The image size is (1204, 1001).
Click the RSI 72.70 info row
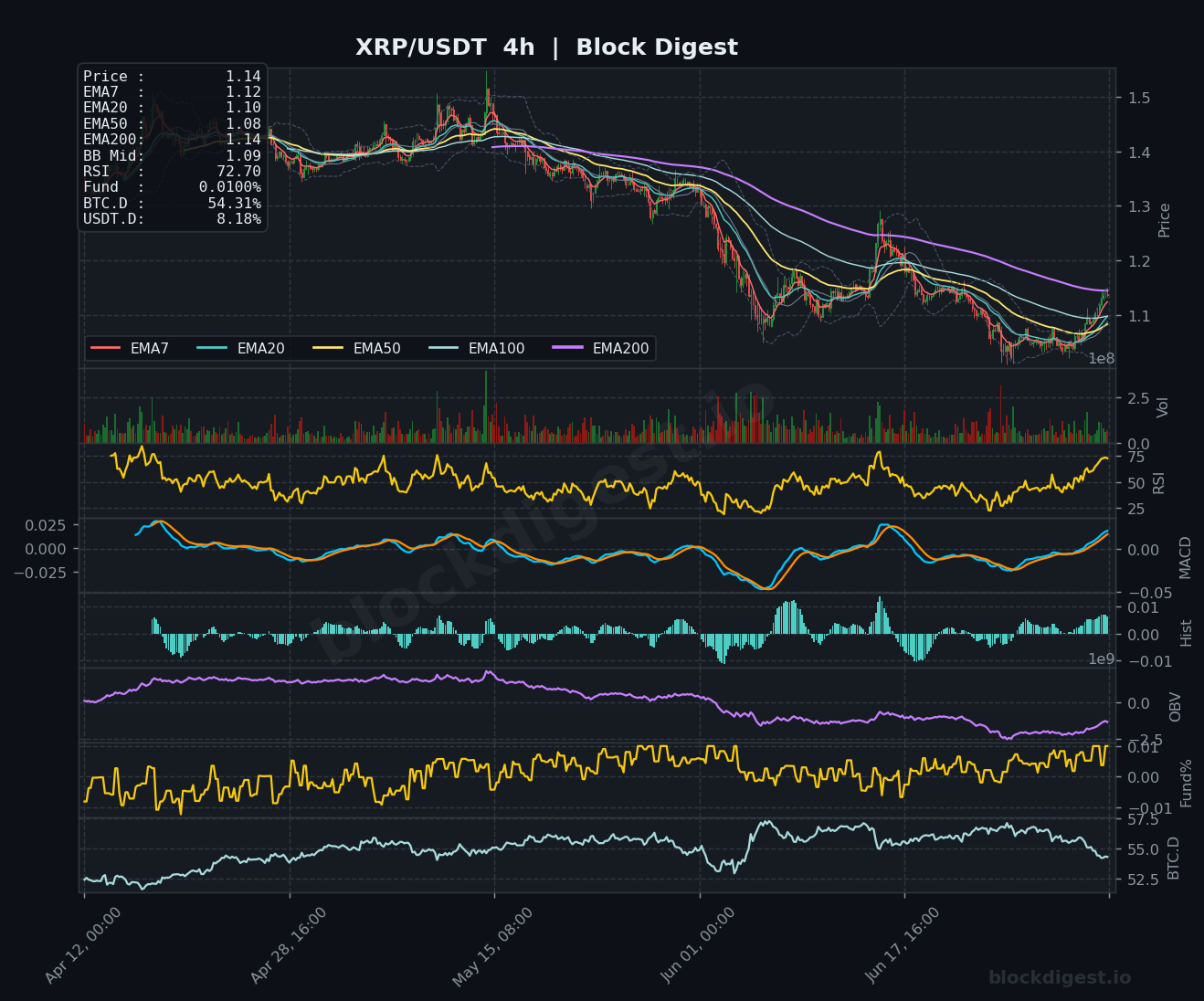172,172
